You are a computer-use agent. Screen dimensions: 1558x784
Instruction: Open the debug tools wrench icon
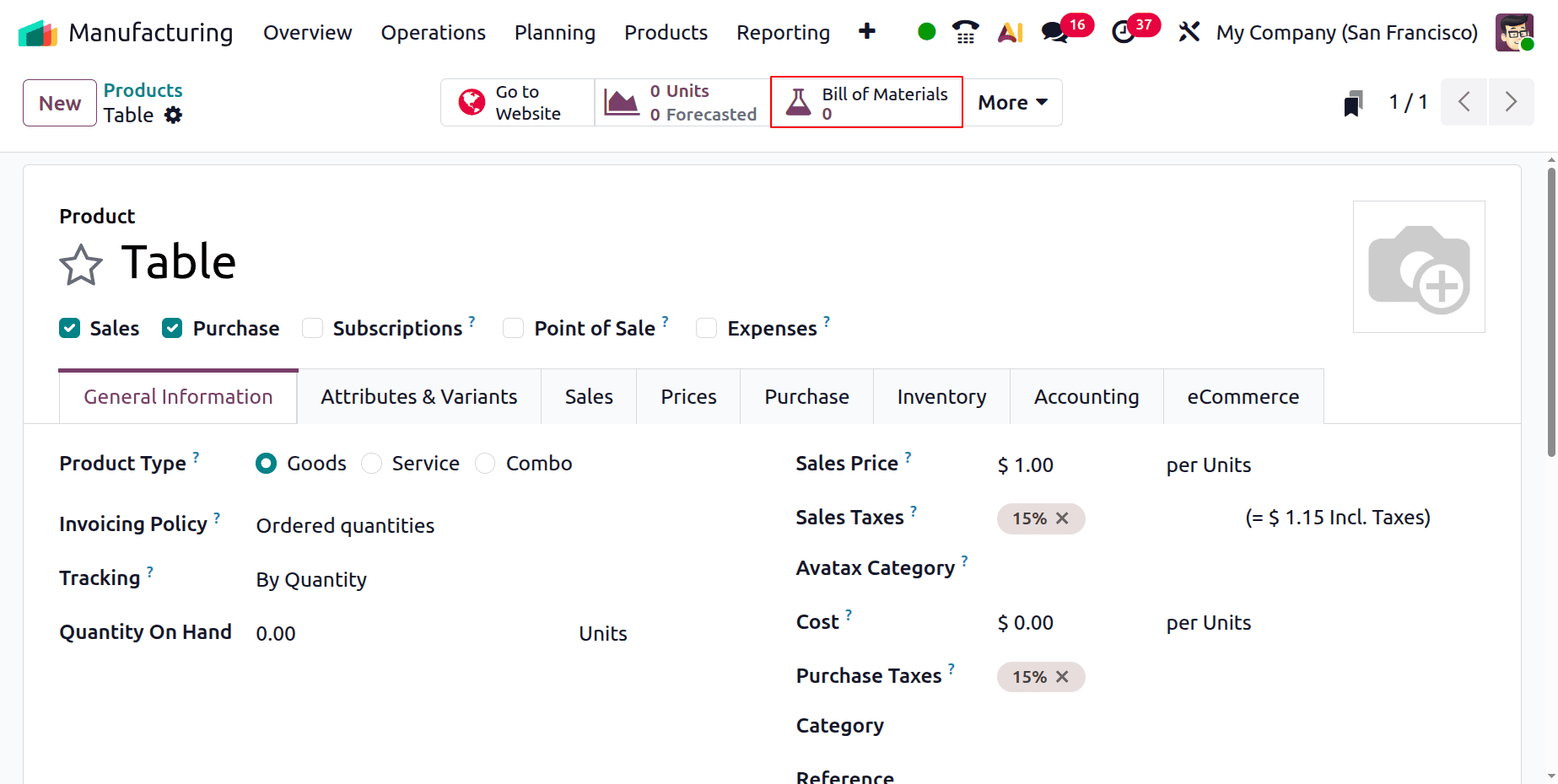1189,32
